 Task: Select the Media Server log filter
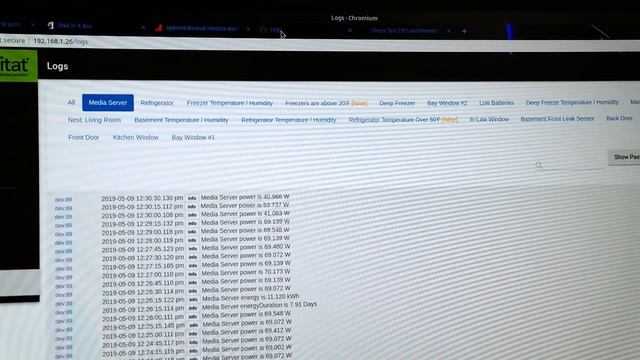tap(108, 102)
